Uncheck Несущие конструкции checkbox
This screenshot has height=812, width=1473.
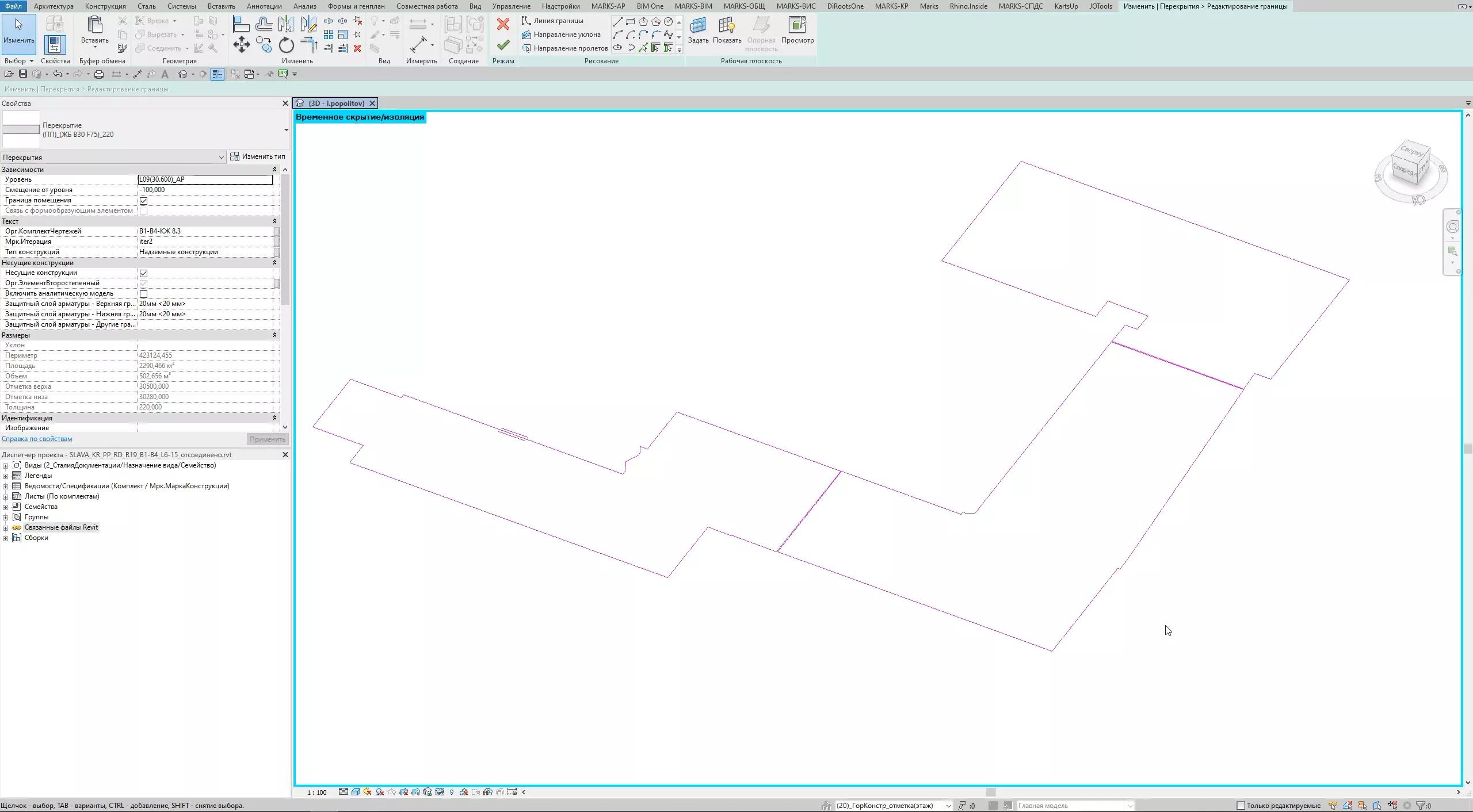click(x=143, y=273)
